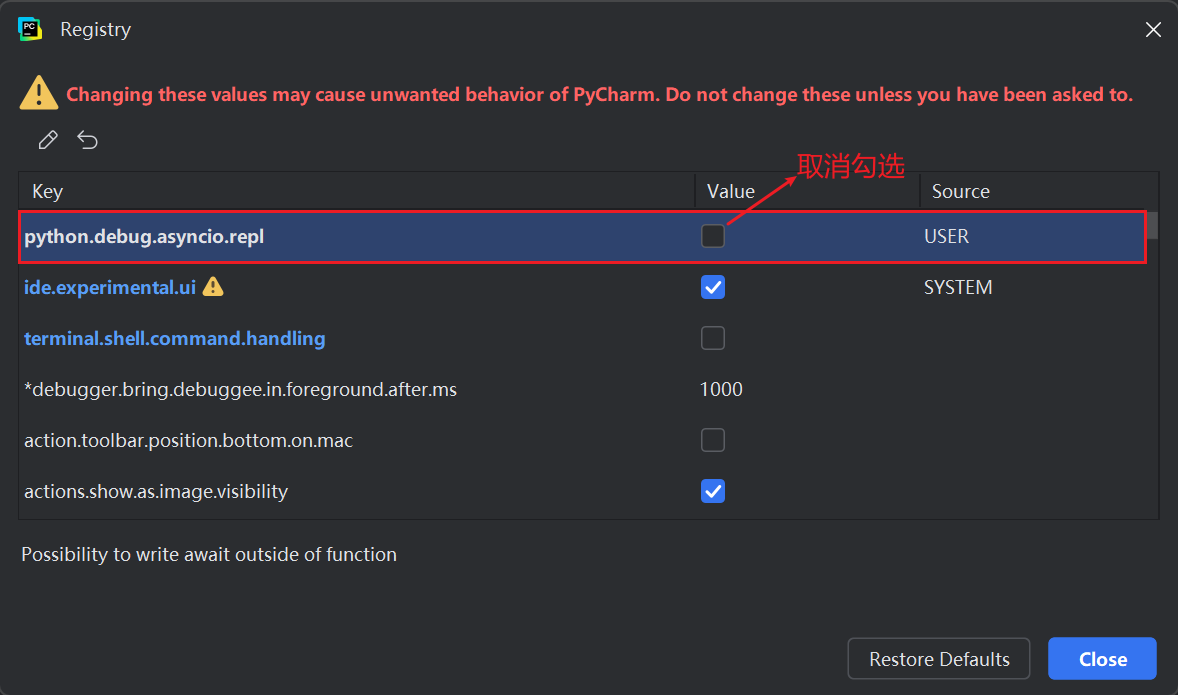Image resolution: width=1178 pixels, height=695 pixels.
Task: Click the Revert undo arrow icon
Action: (x=88, y=140)
